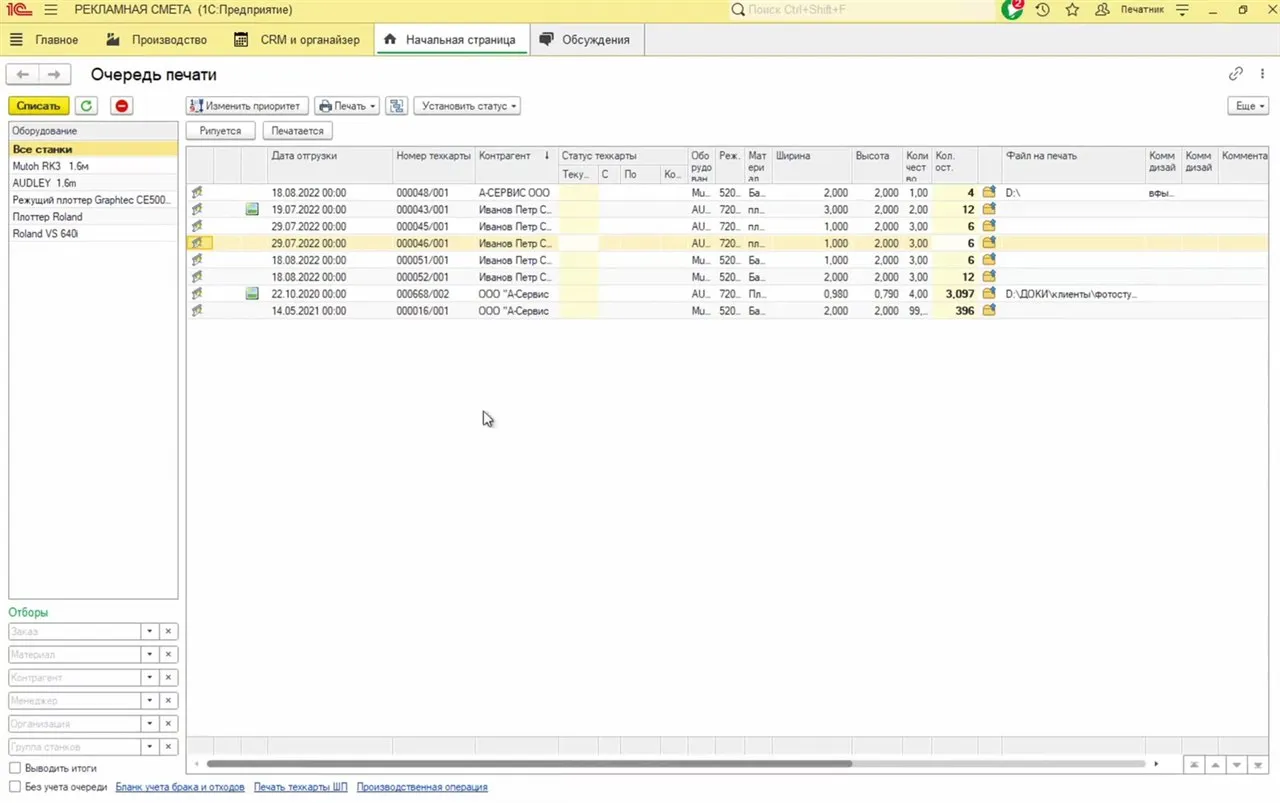Open favorites star icon in title bar

tap(1072, 10)
